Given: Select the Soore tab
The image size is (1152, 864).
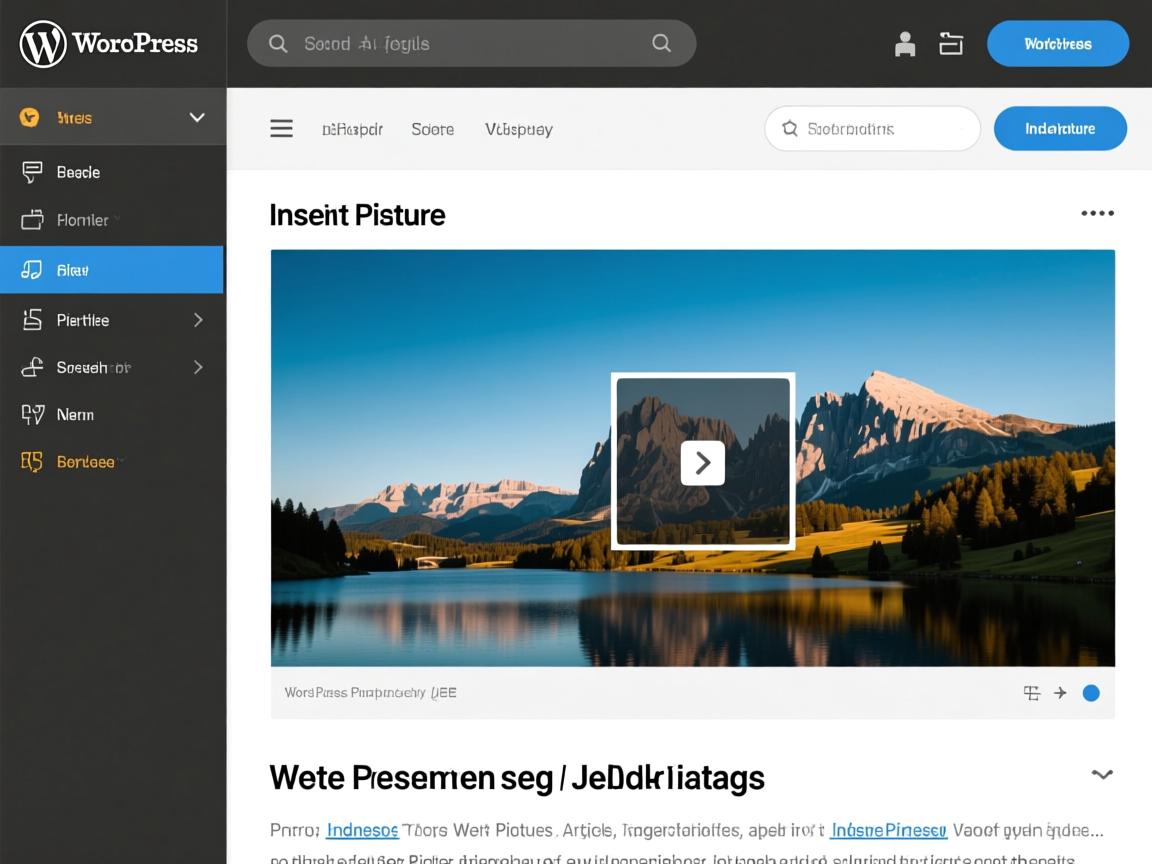Looking at the screenshot, I should pos(432,129).
